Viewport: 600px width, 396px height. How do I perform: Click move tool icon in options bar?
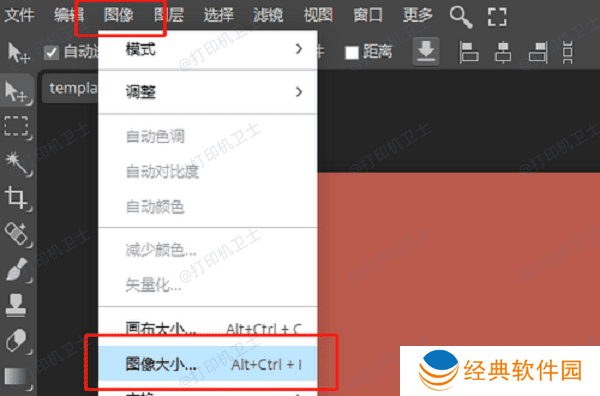tap(18, 52)
